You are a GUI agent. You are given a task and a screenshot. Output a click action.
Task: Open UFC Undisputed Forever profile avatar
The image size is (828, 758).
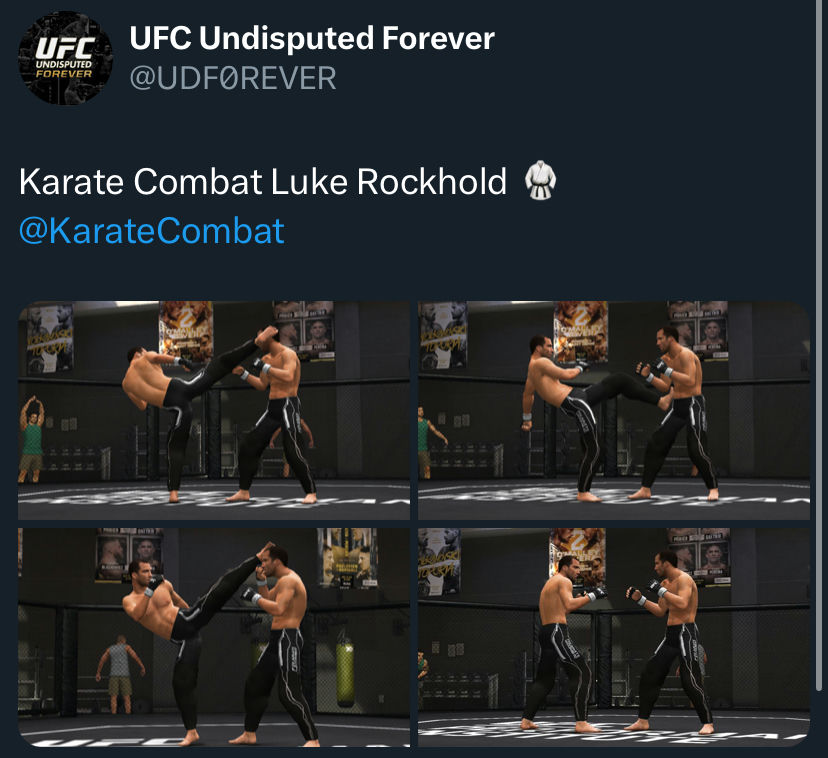click(x=65, y=58)
